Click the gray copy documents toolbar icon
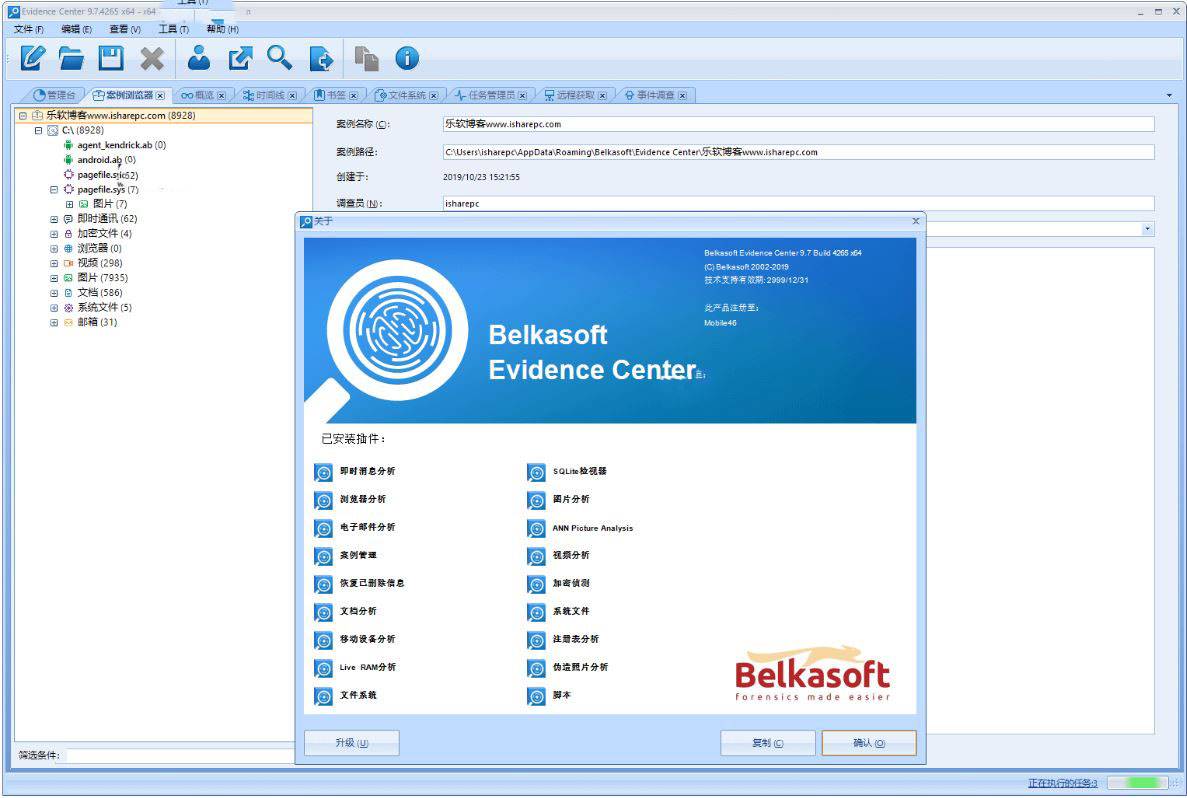The height and width of the screenshot is (798, 1187). 366,58
